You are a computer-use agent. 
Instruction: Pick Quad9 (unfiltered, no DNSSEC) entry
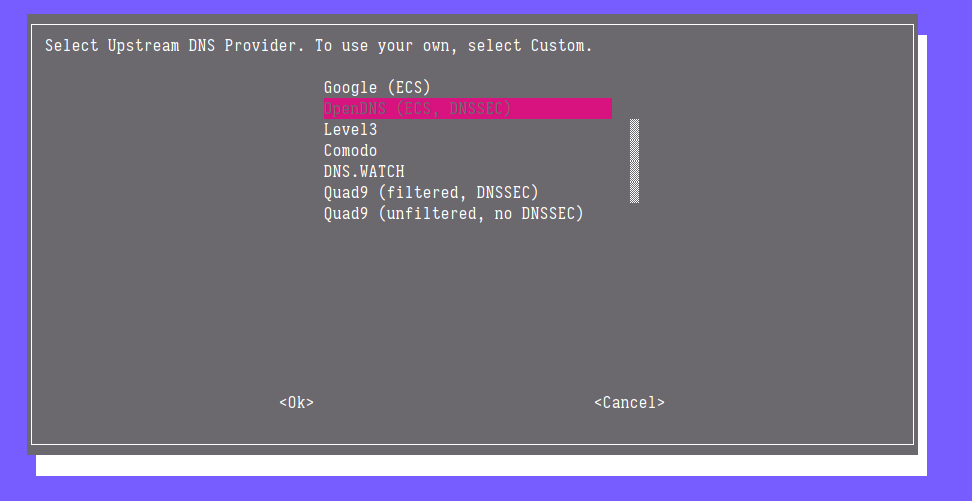pyautogui.click(x=453, y=214)
